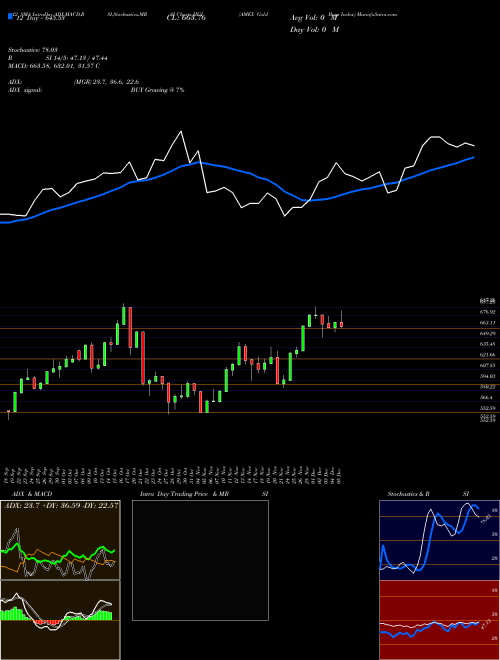Click the 'Intra Day Trading Price & MR SI' title
The width and height of the screenshot is (500, 660).
pos(203,494)
